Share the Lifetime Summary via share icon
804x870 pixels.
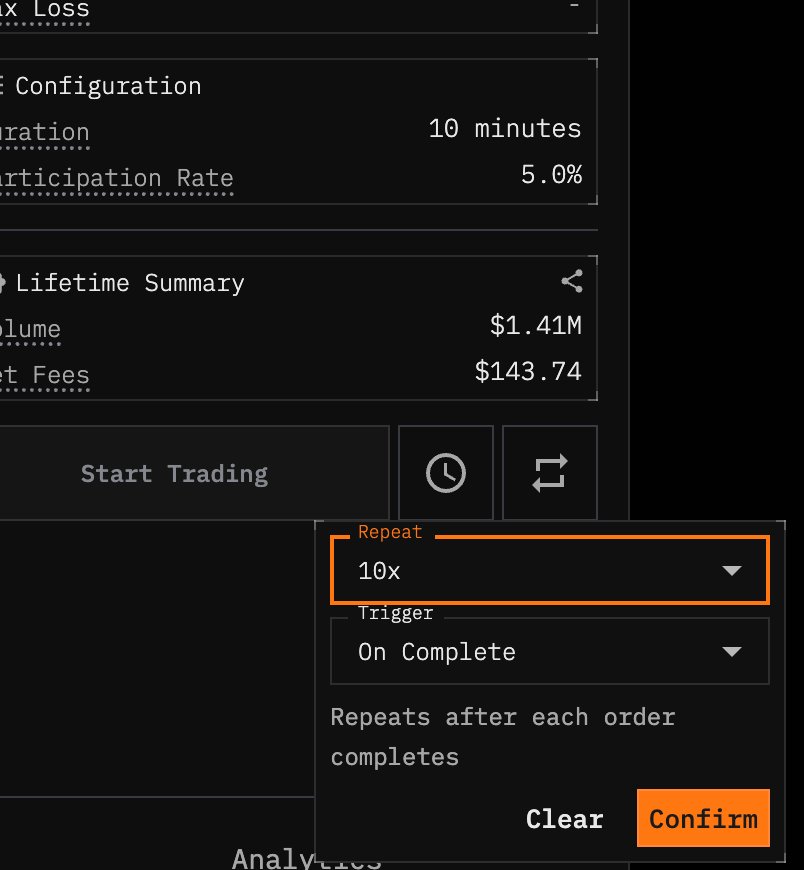(572, 281)
